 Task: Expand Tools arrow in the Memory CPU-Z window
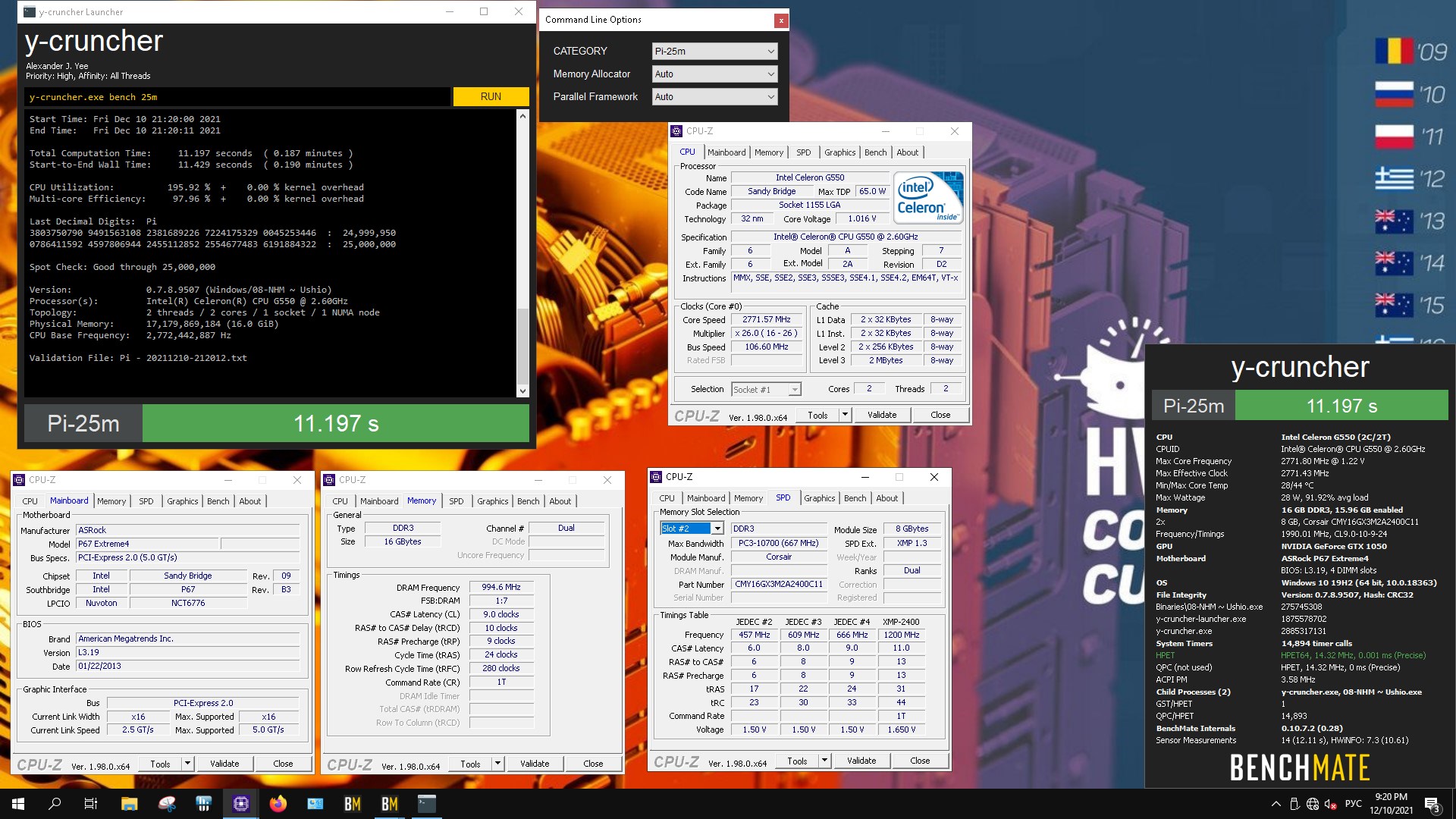click(497, 764)
